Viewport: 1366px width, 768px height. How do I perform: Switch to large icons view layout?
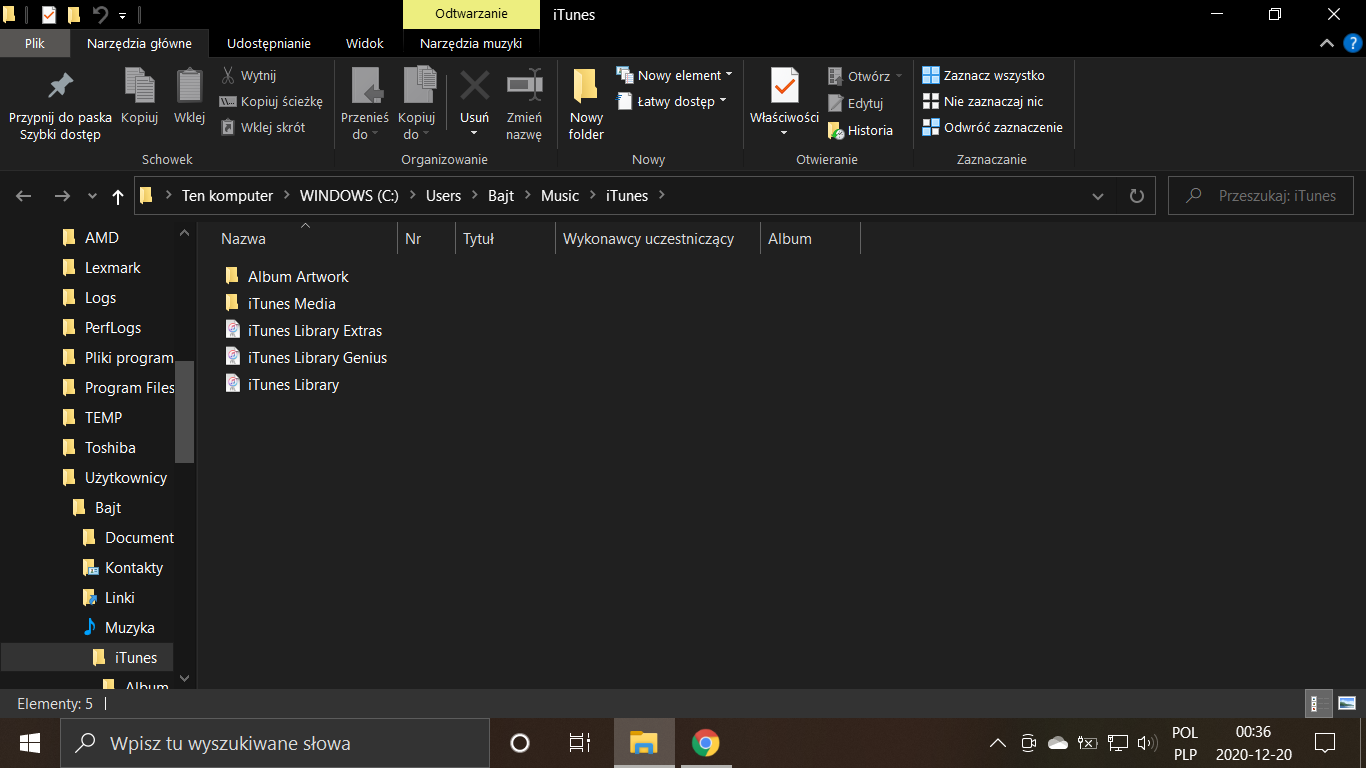click(x=1346, y=703)
